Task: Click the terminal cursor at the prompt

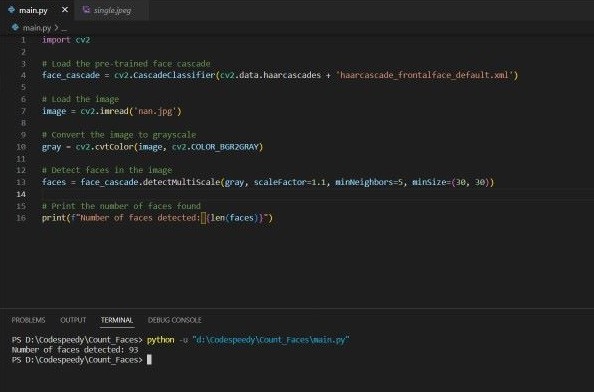Action: (x=149, y=359)
